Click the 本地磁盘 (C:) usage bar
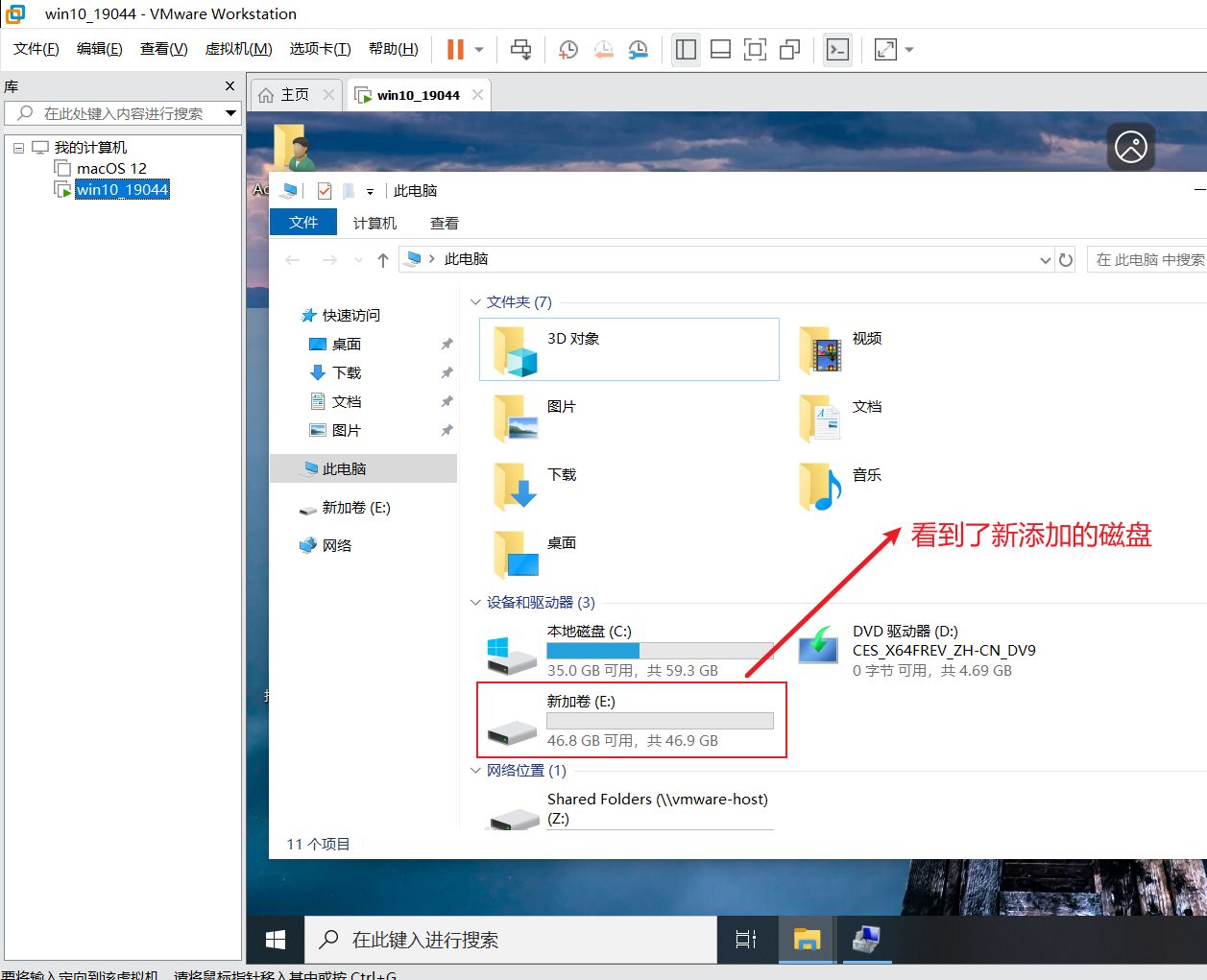The width and height of the screenshot is (1207, 980). coord(660,651)
